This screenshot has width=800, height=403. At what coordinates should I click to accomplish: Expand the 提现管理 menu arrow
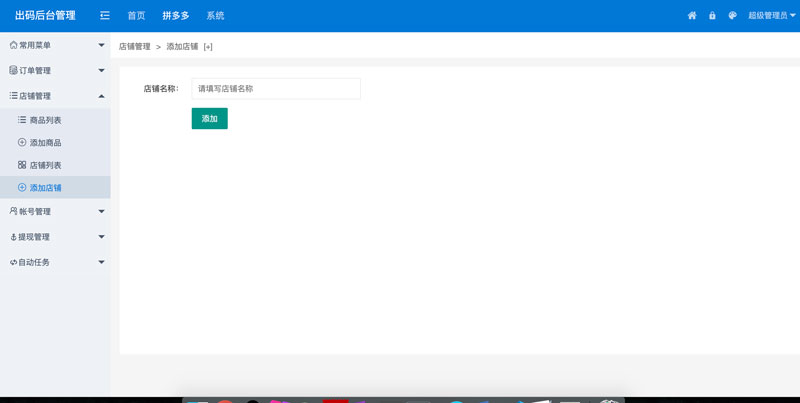tap(102, 237)
